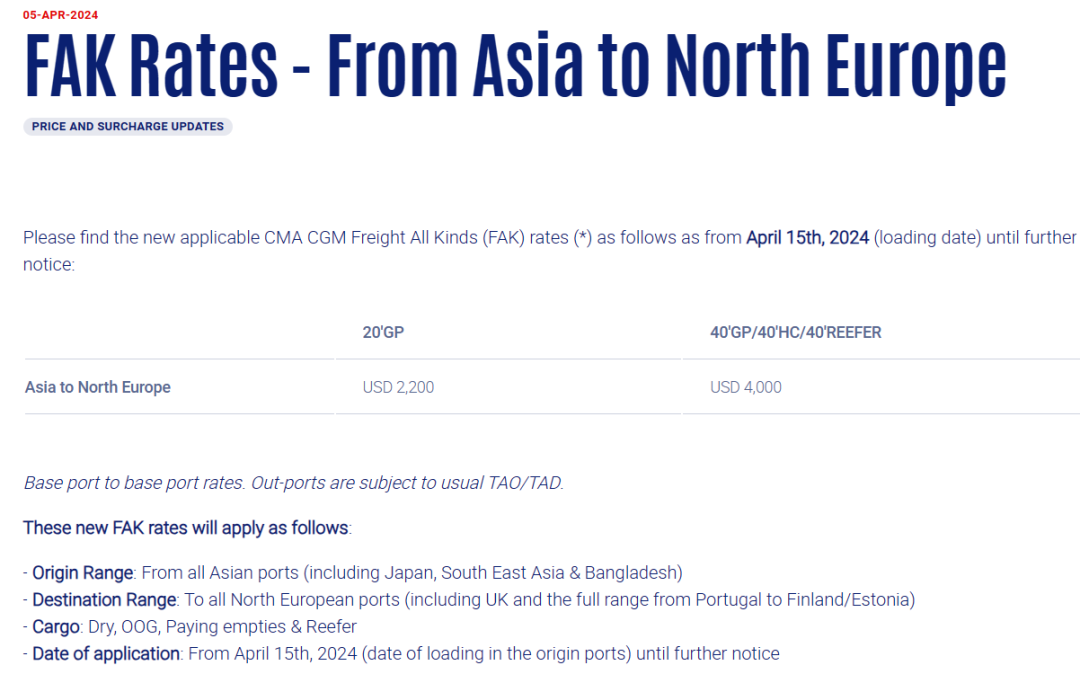Click the 'until further notice' text in last line
Viewport: 1080px width, 674px height.
707,653
